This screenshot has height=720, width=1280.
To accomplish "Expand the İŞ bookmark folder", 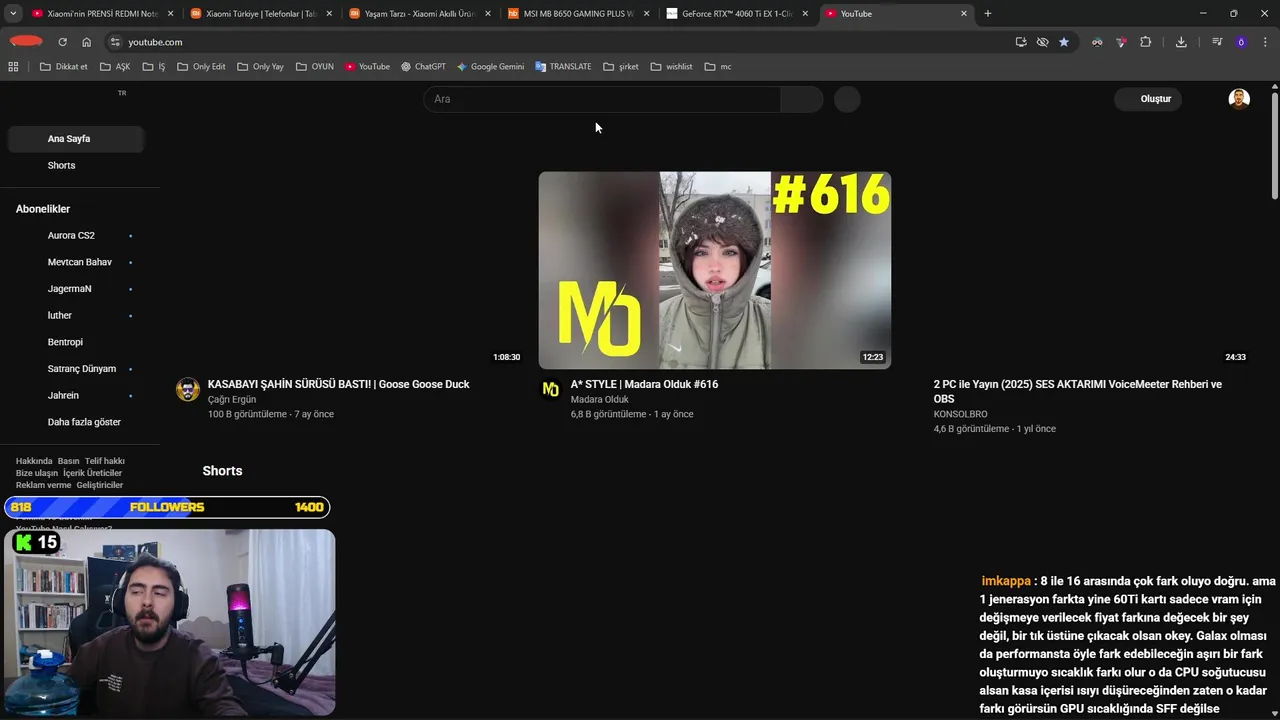I will [154, 67].
